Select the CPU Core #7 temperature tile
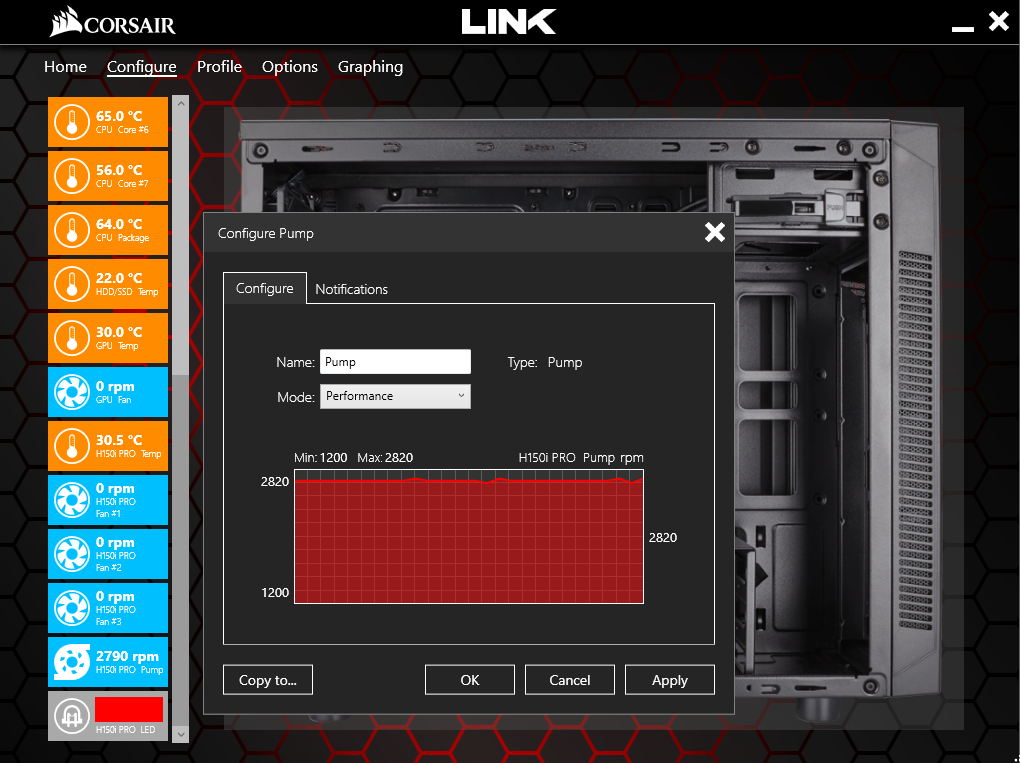Image resolution: width=1020 pixels, height=763 pixels. [x=108, y=176]
